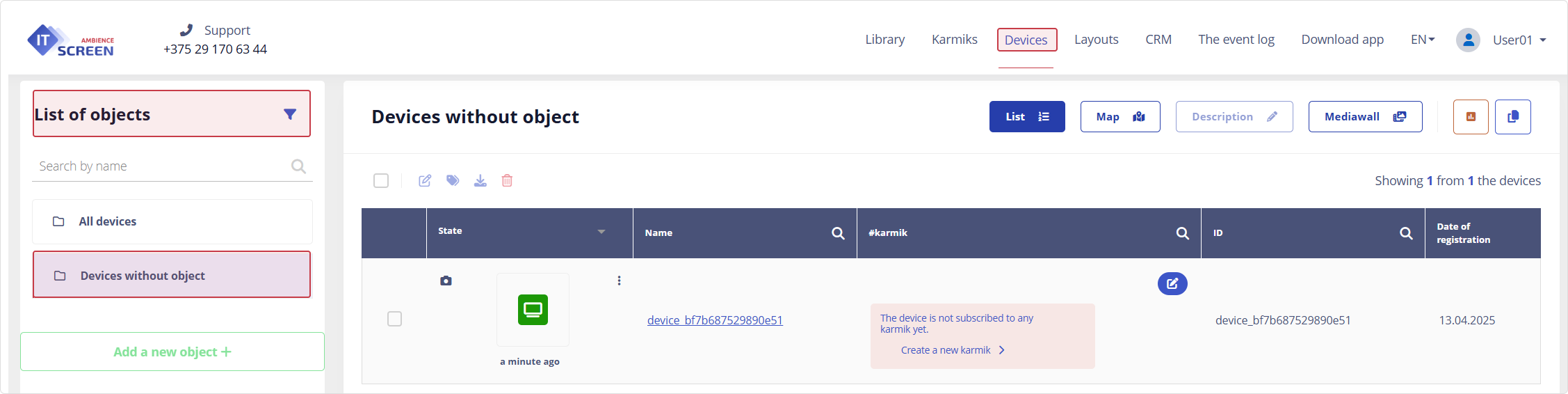Image resolution: width=1568 pixels, height=394 pixels.
Task: Click the tags icon in toolbar
Action: click(453, 181)
